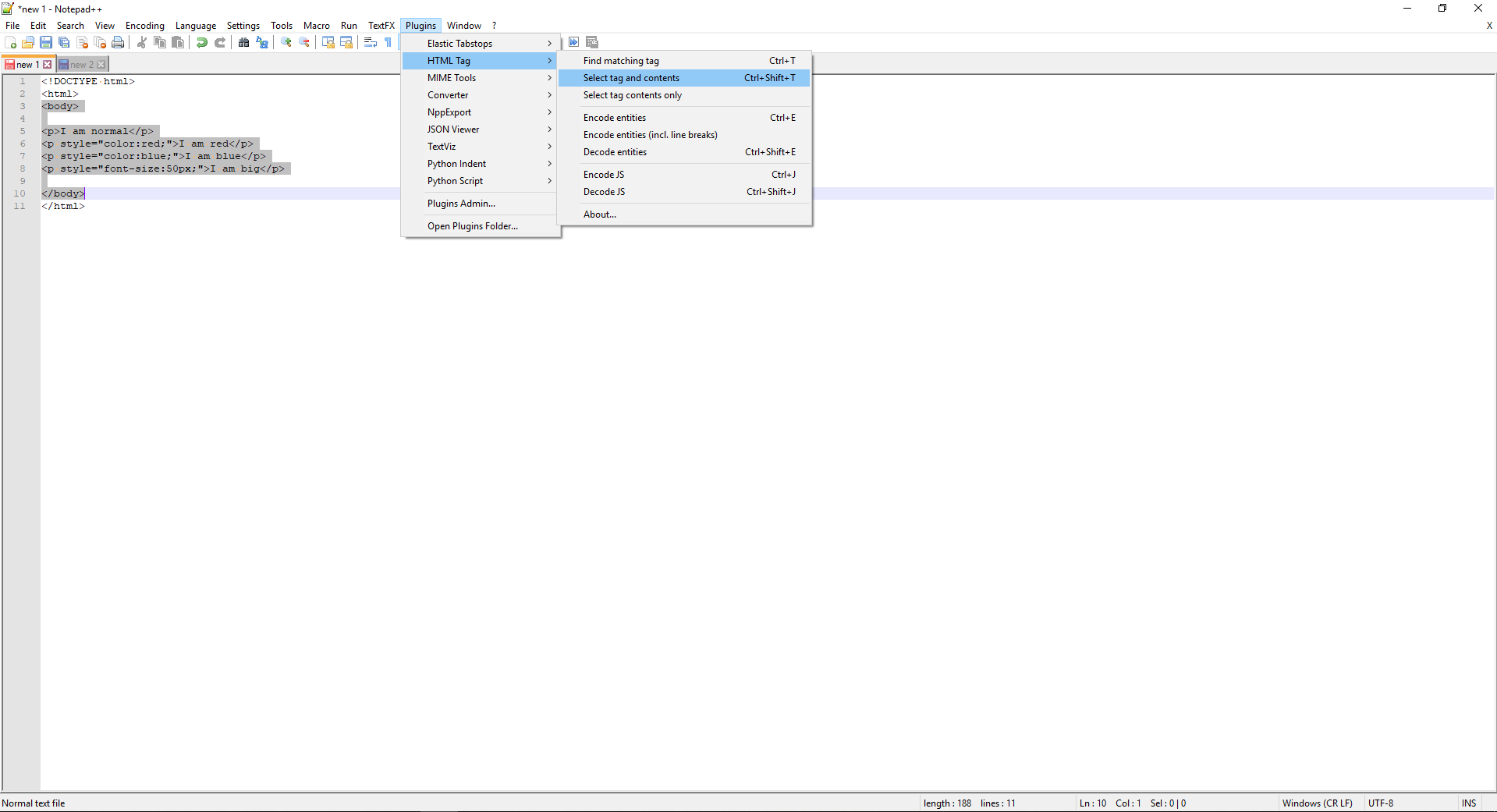Image resolution: width=1497 pixels, height=812 pixels.
Task: Click the Synchronize horizontal scrolling icon
Action: (346, 43)
